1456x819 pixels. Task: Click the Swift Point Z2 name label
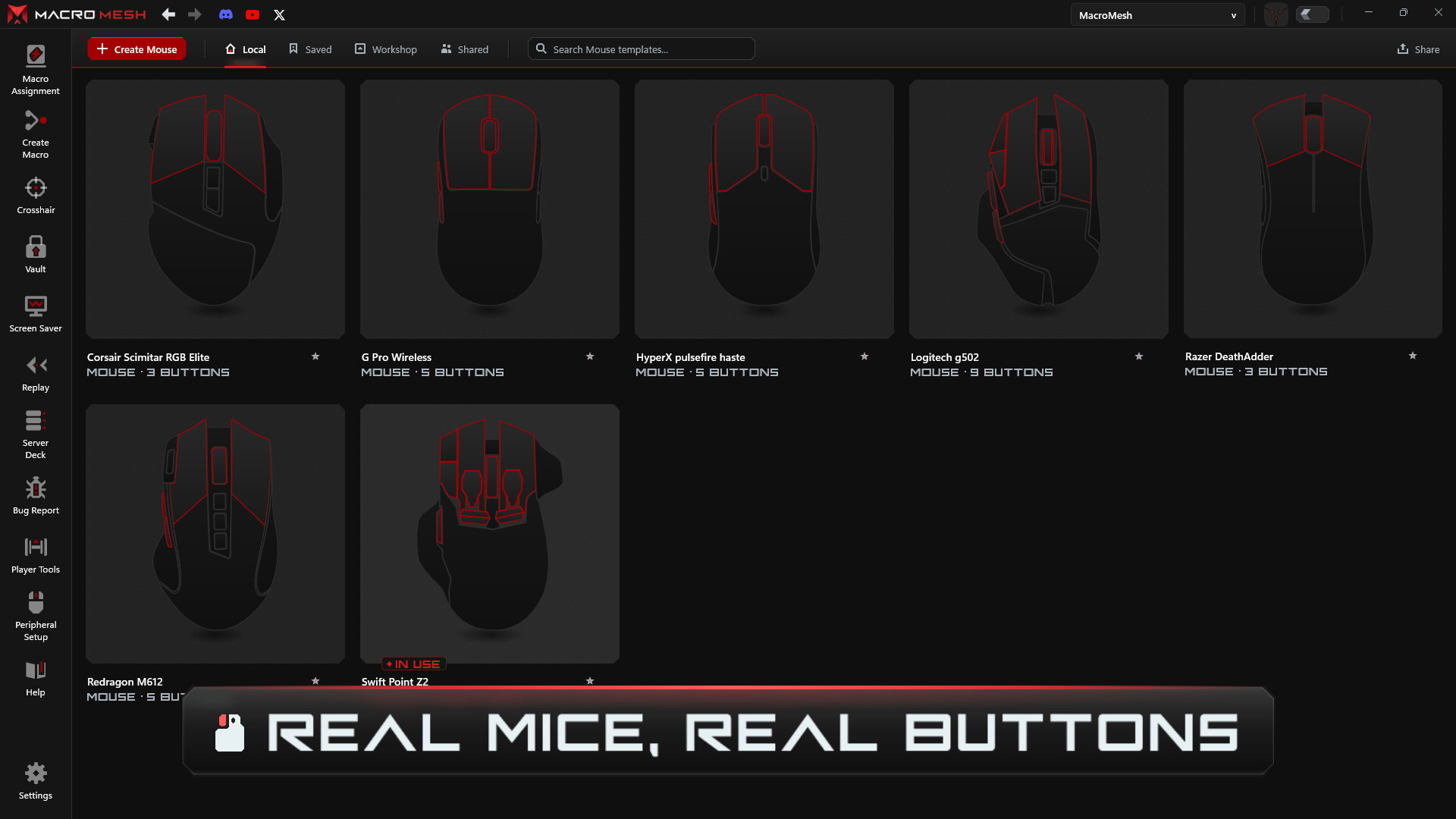(x=395, y=682)
